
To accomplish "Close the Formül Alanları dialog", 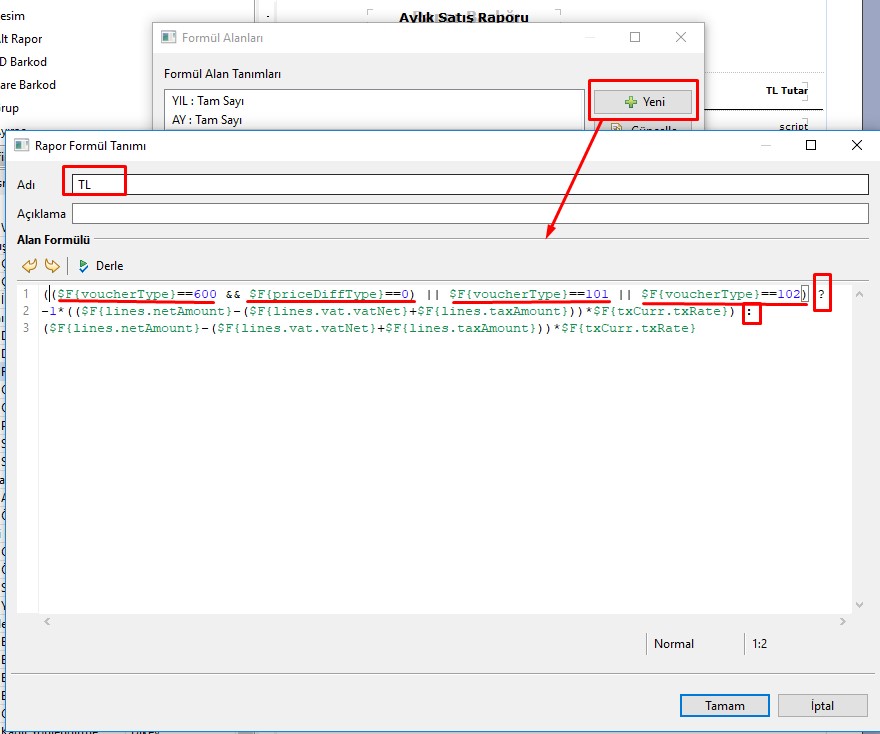I will click(x=681, y=37).
